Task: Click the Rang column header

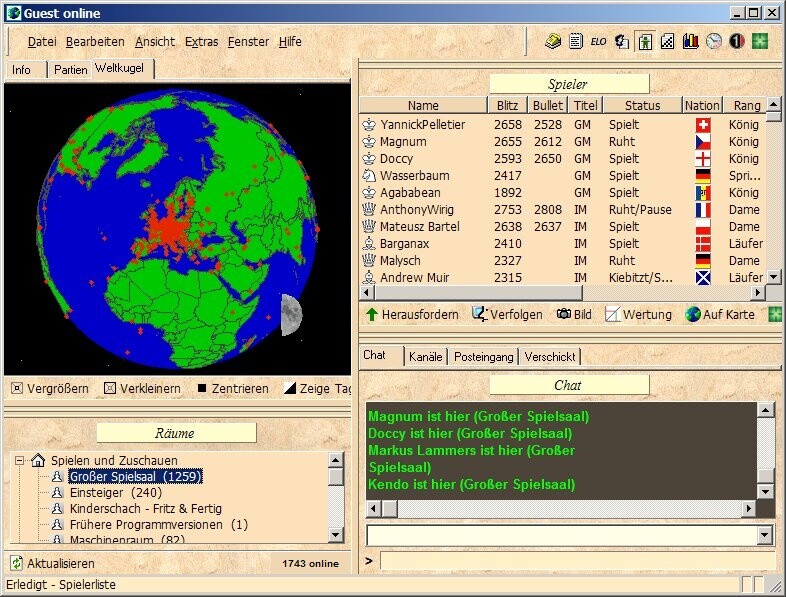Action: pos(746,105)
